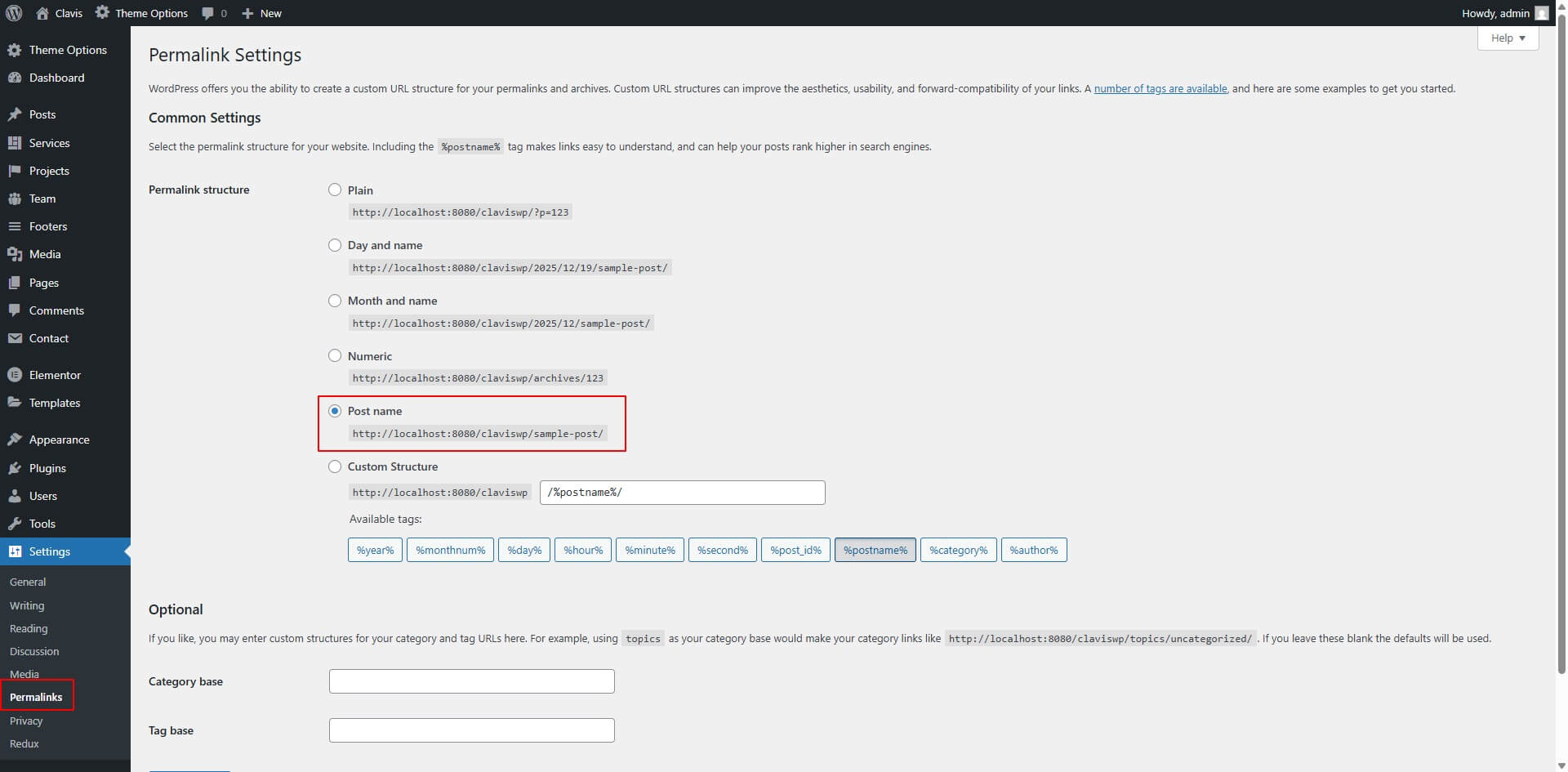1568x772 pixels.
Task: Open the Reading settings submenu item
Action: pyautogui.click(x=29, y=628)
